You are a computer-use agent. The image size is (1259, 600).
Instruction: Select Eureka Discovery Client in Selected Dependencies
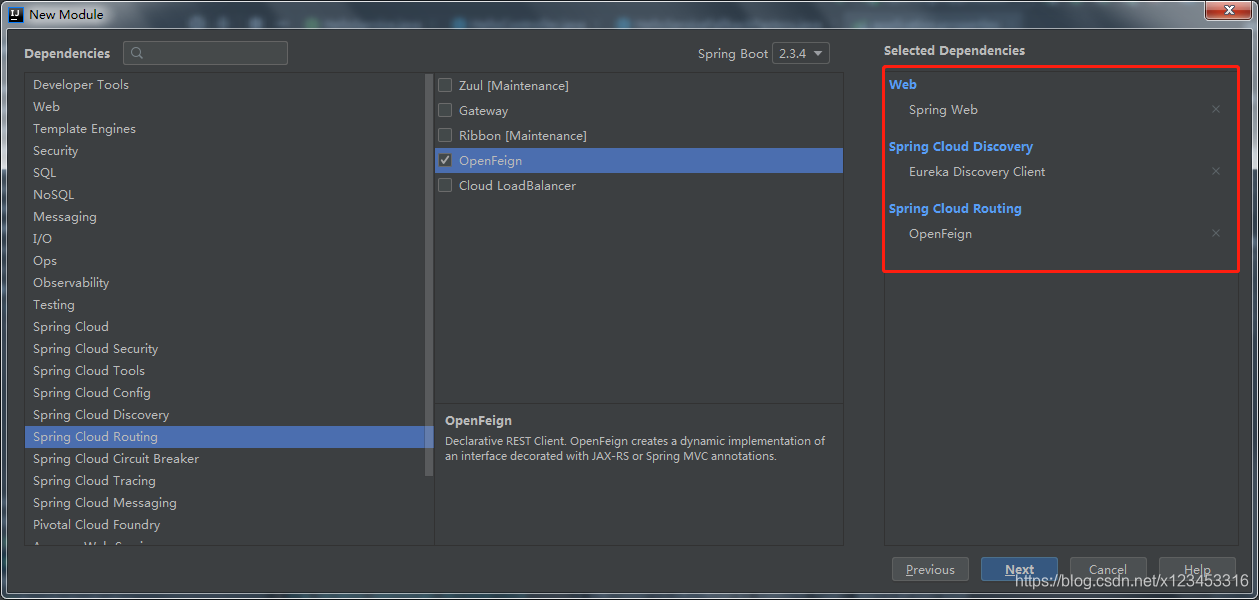point(977,172)
